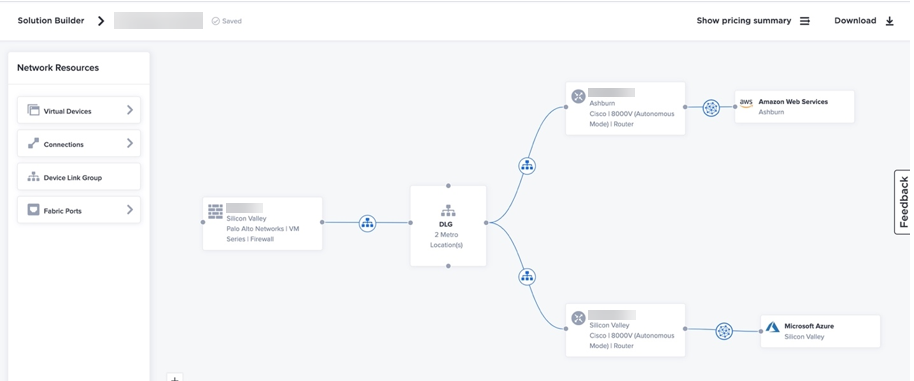The height and width of the screenshot is (381, 914).
Task: Select the device link icon between firewall and DLG
Action: [367, 223]
